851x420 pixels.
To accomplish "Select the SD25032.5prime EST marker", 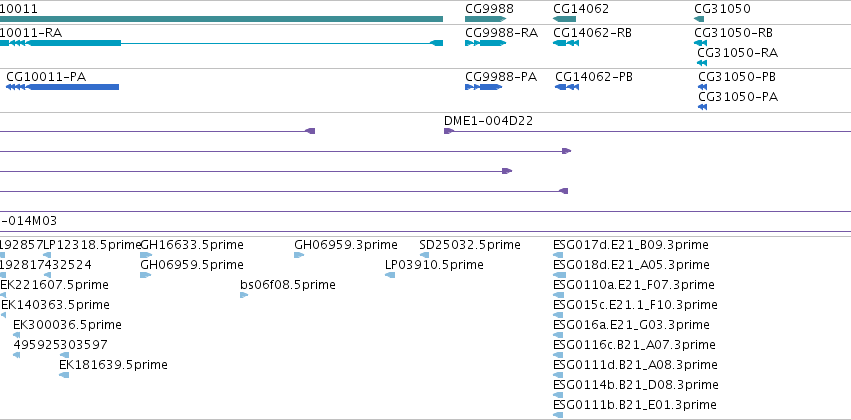I will (x=424, y=255).
